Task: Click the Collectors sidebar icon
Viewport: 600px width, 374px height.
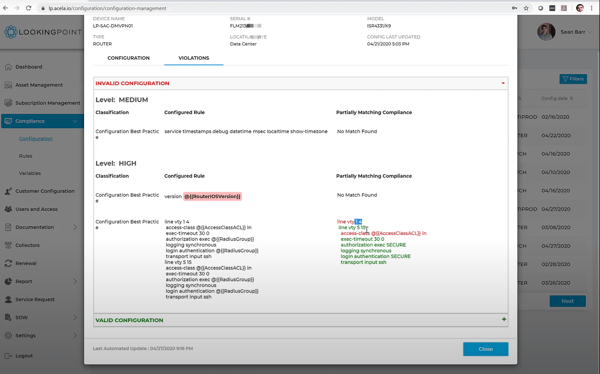Action: coord(8,245)
